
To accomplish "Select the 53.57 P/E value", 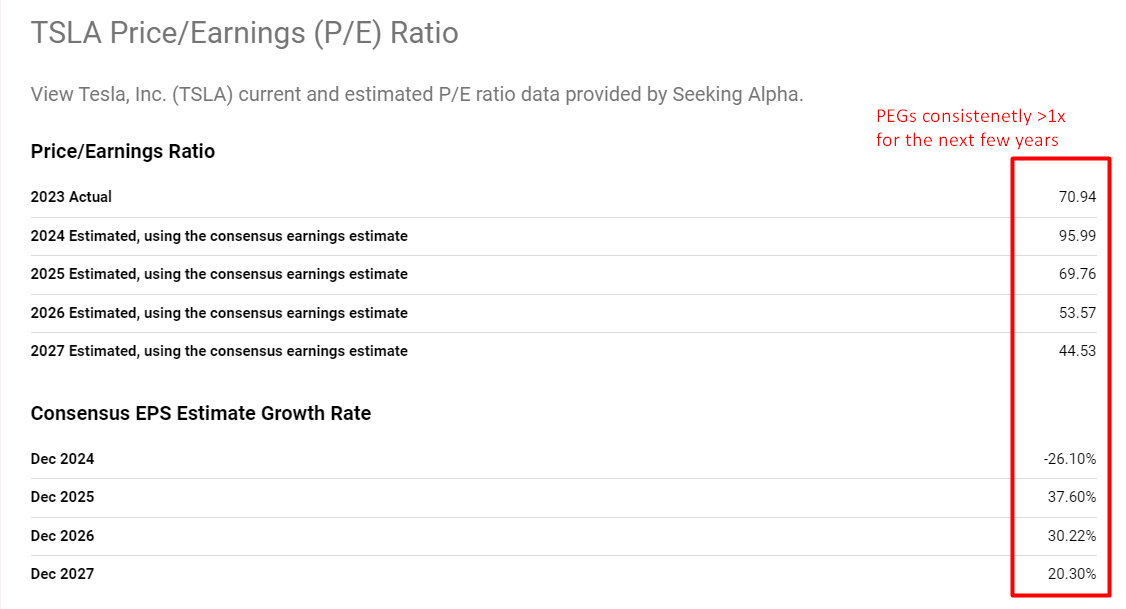I will [x=1076, y=313].
